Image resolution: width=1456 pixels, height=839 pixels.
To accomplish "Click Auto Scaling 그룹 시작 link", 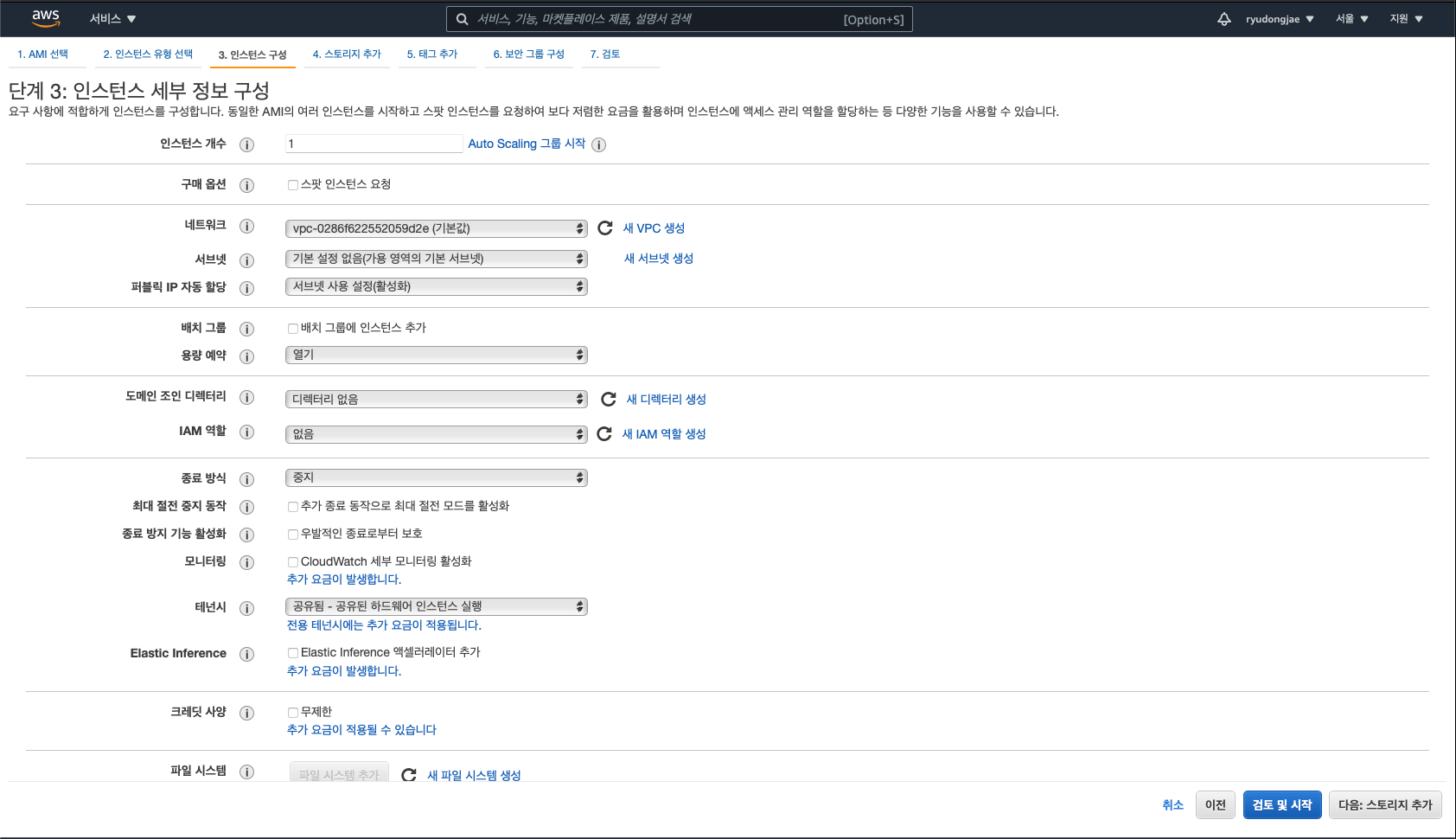I will click(527, 144).
